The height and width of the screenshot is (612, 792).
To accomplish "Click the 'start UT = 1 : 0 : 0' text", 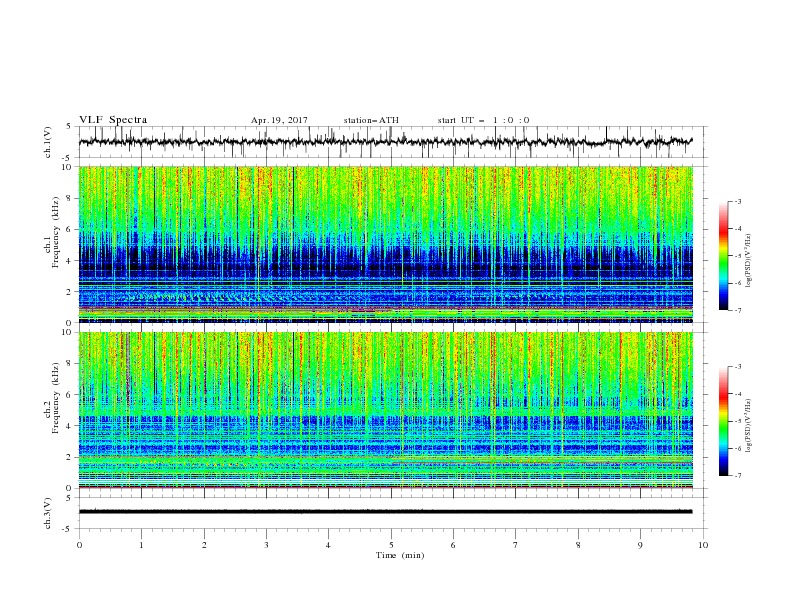I will (483, 120).
